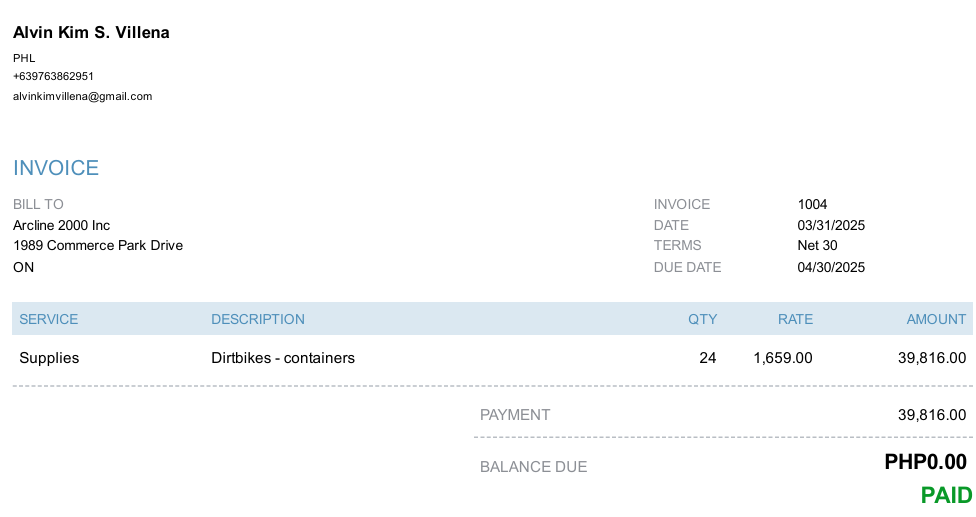This screenshot has height=517, width=976.
Task: Click the Supplies service entry
Action: click(x=49, y=358)
